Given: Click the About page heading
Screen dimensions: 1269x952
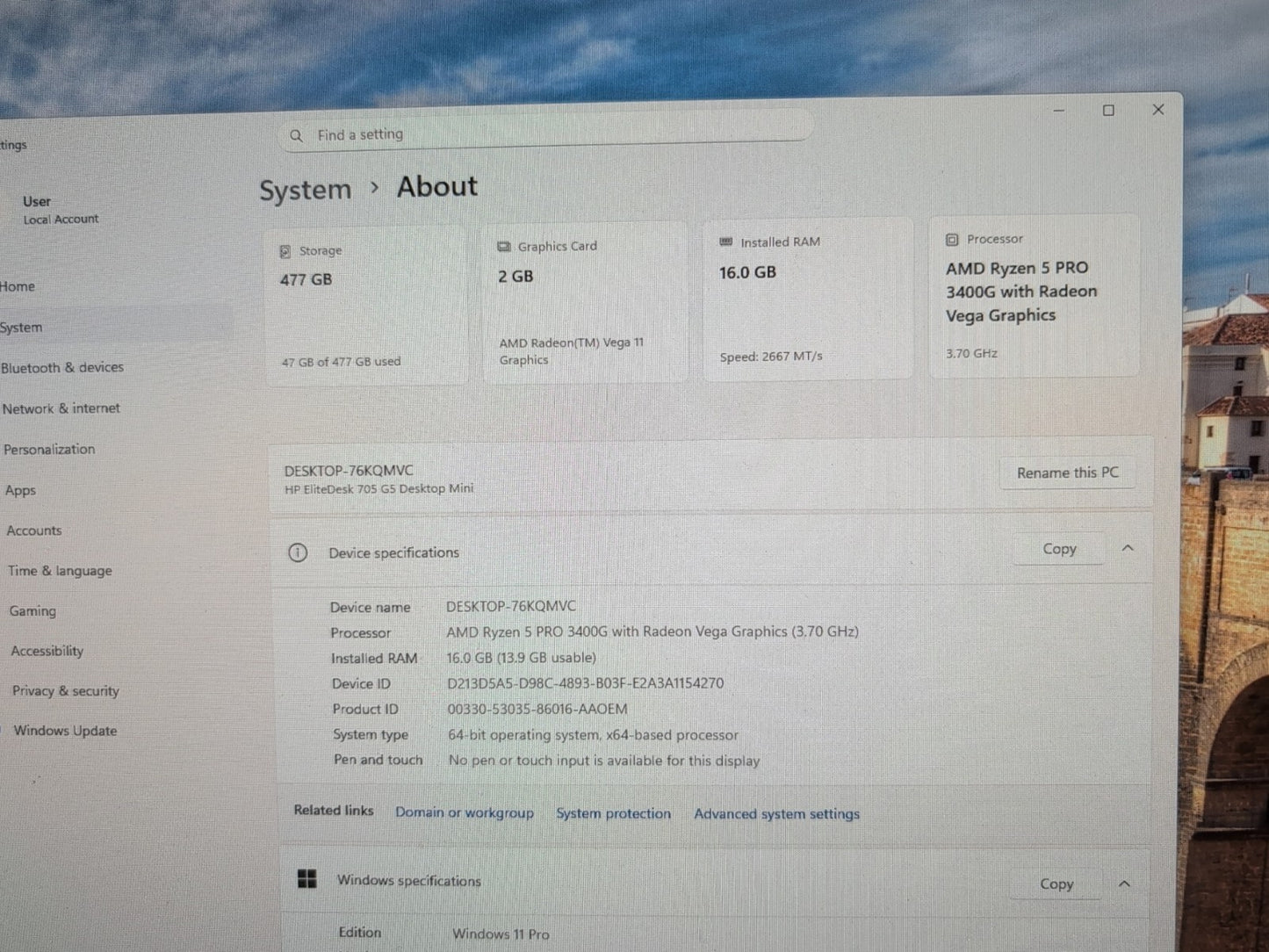Looking at the screenshot, I should coord(437,187).
